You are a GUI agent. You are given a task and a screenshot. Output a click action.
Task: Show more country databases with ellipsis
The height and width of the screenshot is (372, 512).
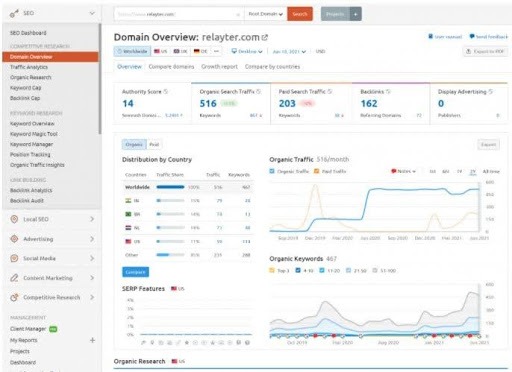(216, 51)
